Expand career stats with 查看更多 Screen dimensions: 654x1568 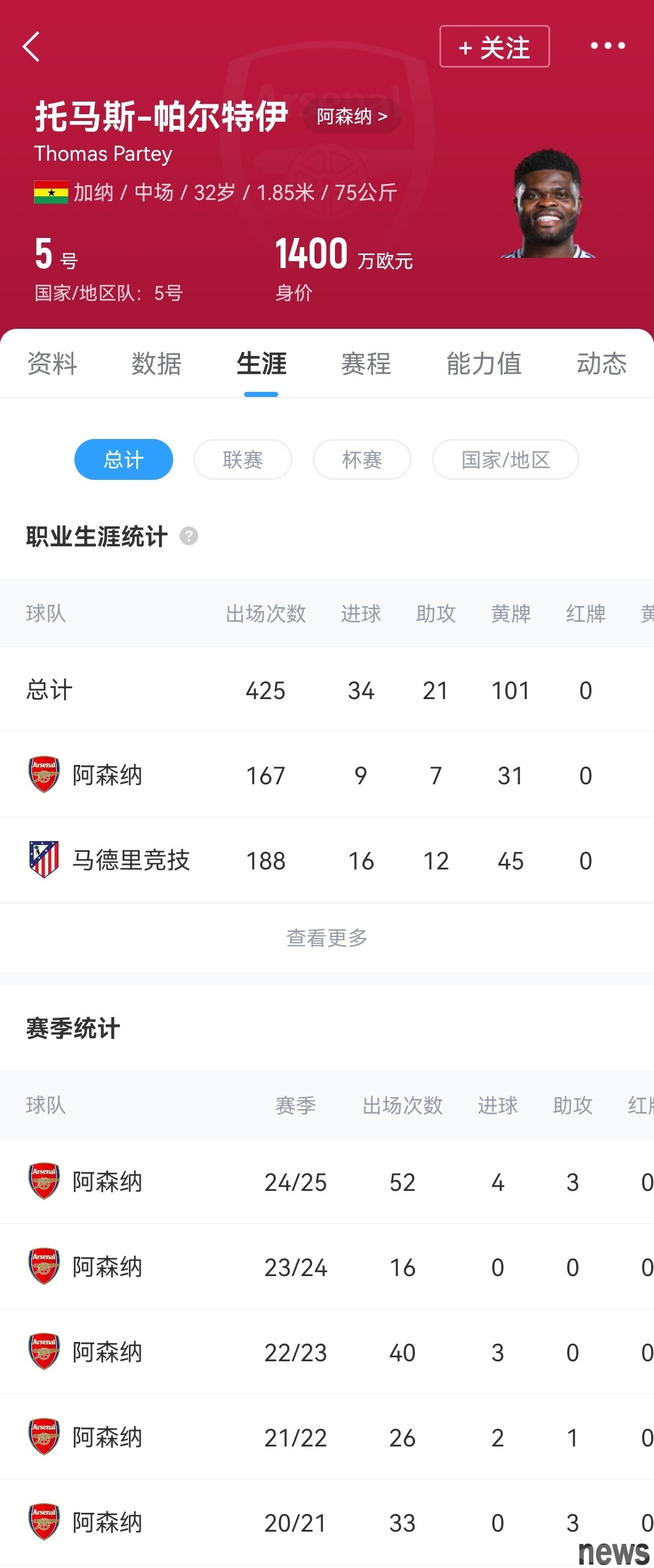click(x=326, y=938)
